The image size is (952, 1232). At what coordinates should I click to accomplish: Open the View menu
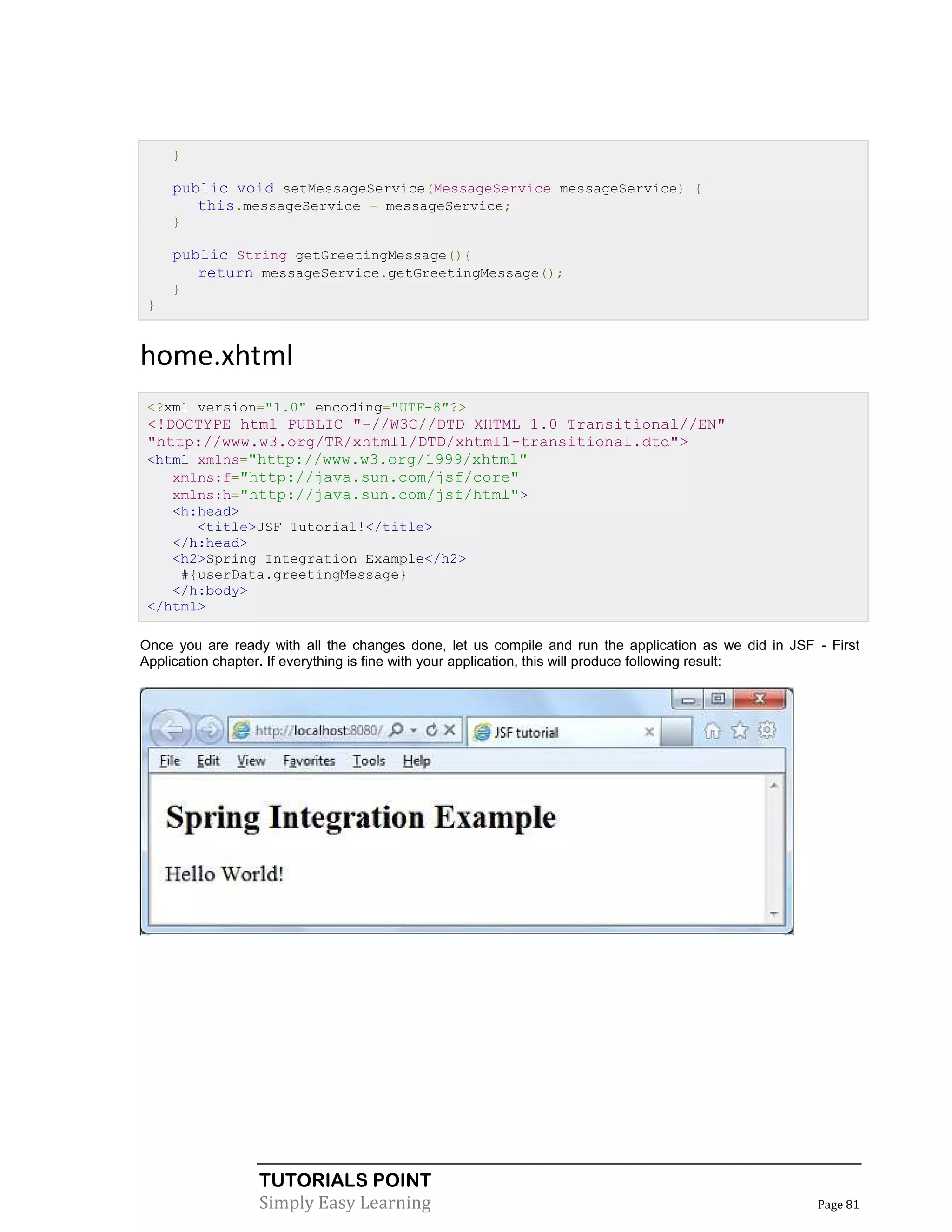coord(251,761)
